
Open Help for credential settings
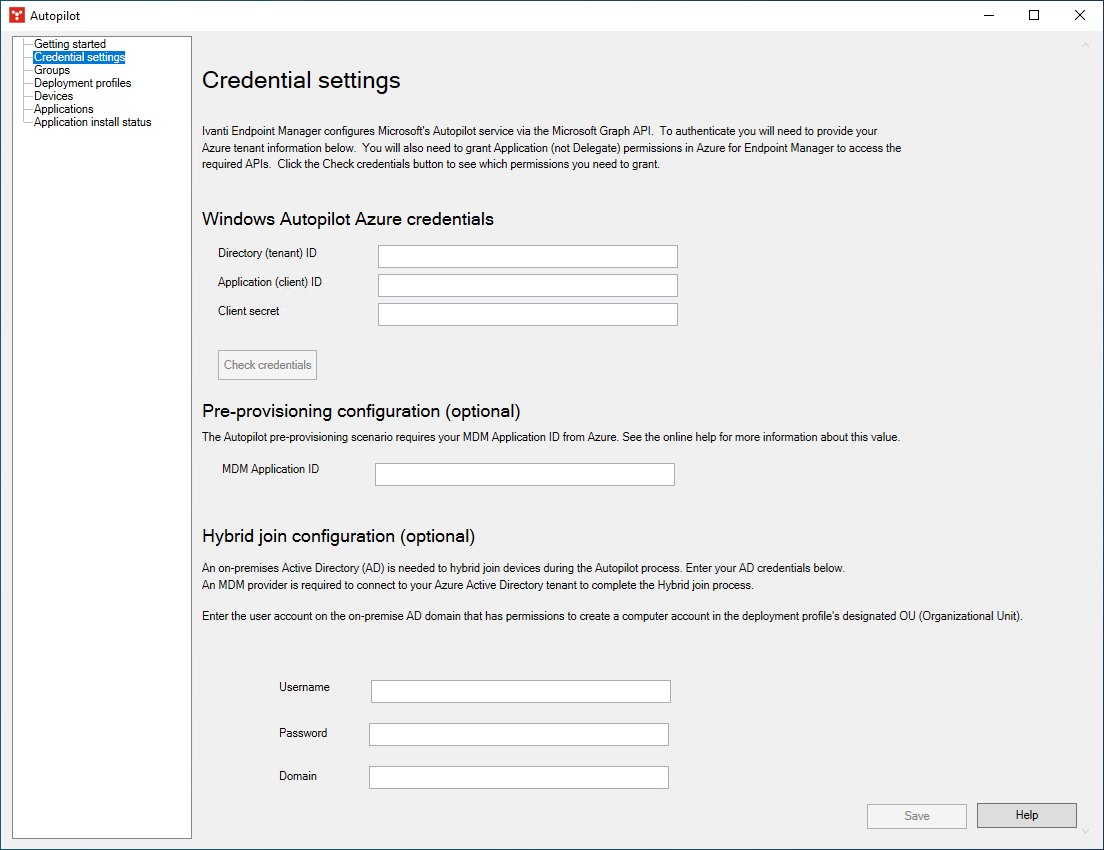(1026, 815)
